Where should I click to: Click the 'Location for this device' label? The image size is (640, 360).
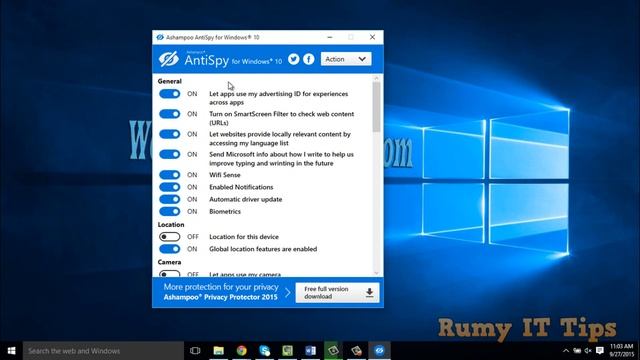[x=244, y=237]
